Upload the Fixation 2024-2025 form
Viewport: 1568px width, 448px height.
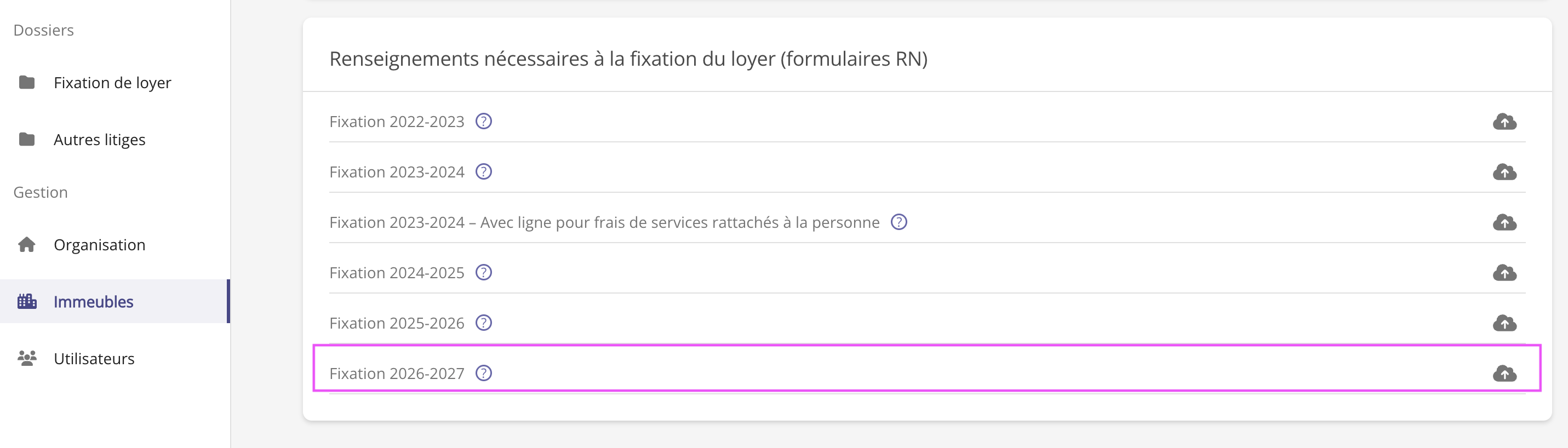pos(1504,273)
